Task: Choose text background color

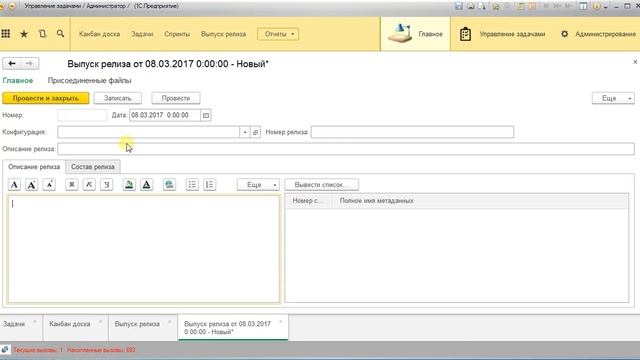Action: 129,184
